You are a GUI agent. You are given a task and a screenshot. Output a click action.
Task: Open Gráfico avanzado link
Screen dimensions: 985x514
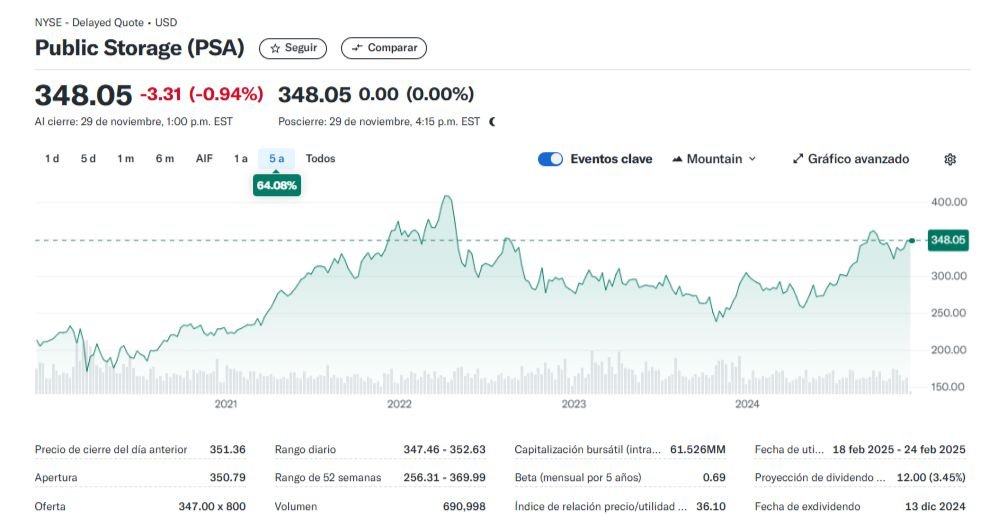851,160
